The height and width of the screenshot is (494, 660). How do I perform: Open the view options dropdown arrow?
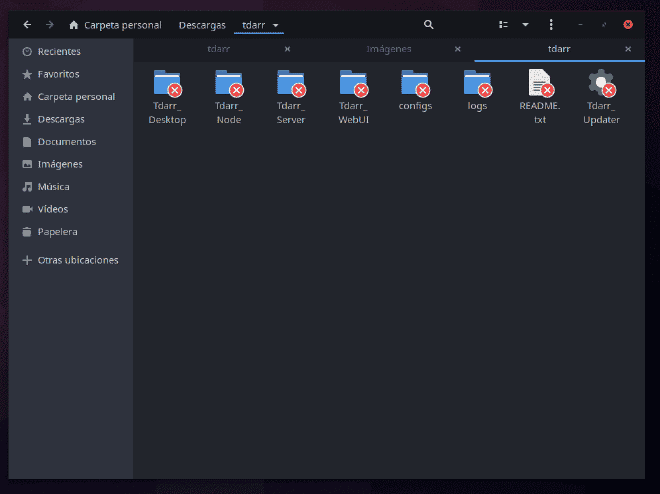[x=525, y=24]
